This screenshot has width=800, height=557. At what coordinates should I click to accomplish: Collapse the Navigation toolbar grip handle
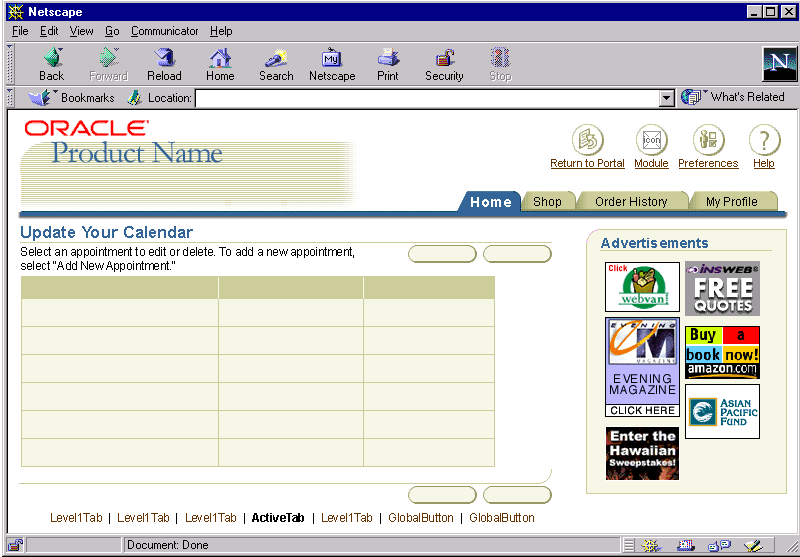pos(10,64)
